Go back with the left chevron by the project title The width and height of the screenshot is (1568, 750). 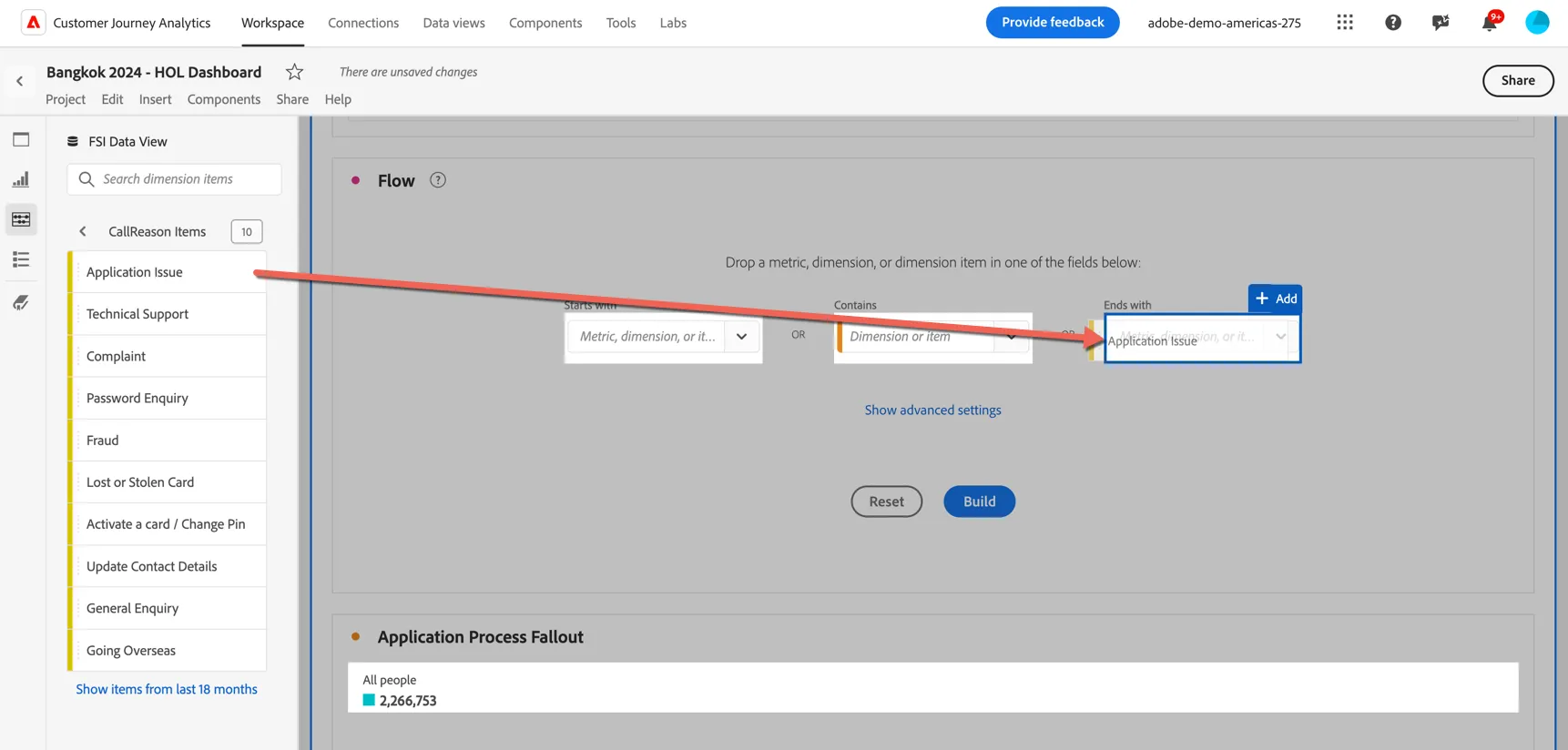pos(20,81)
